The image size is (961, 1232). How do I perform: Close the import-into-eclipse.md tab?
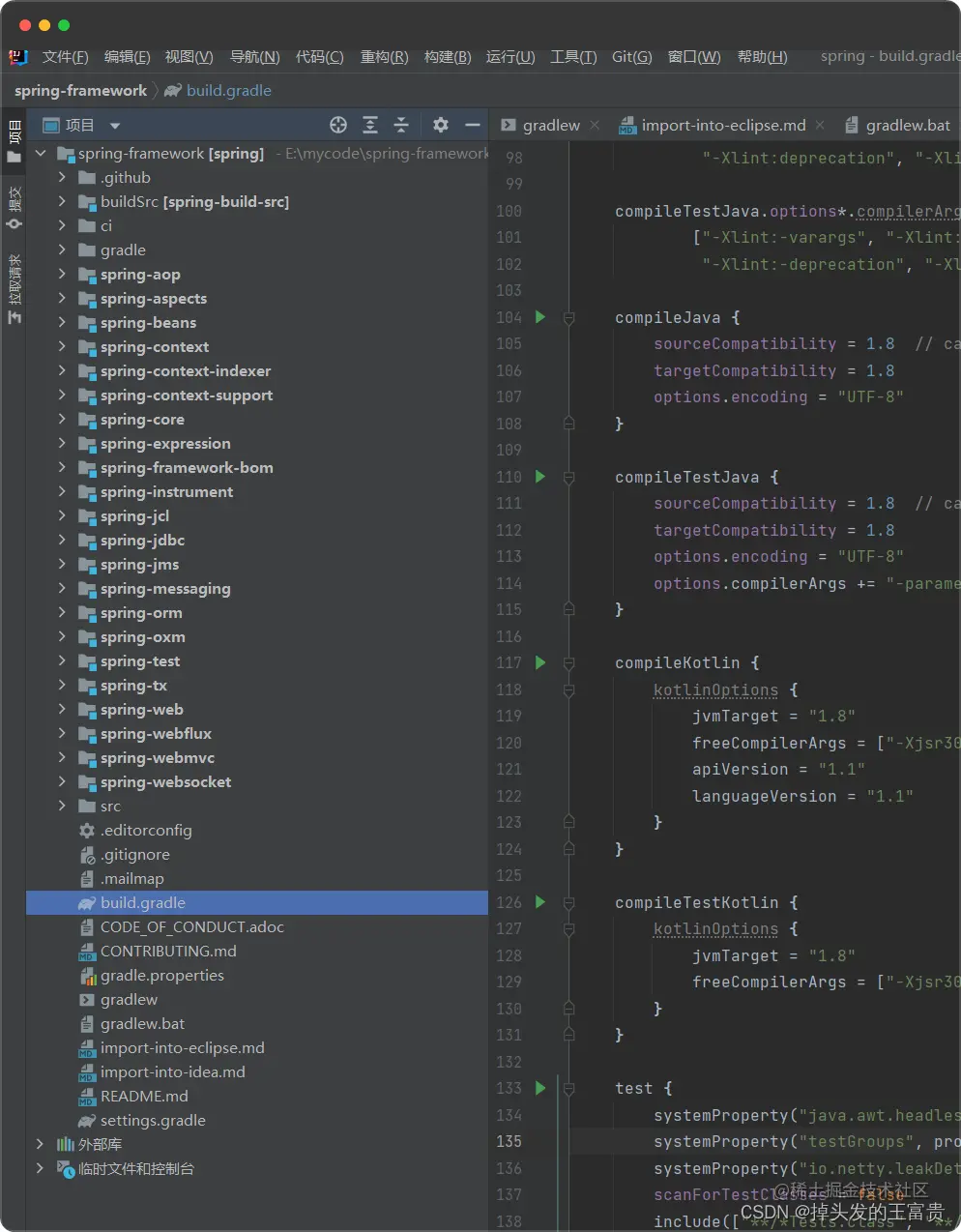(820, 125)
